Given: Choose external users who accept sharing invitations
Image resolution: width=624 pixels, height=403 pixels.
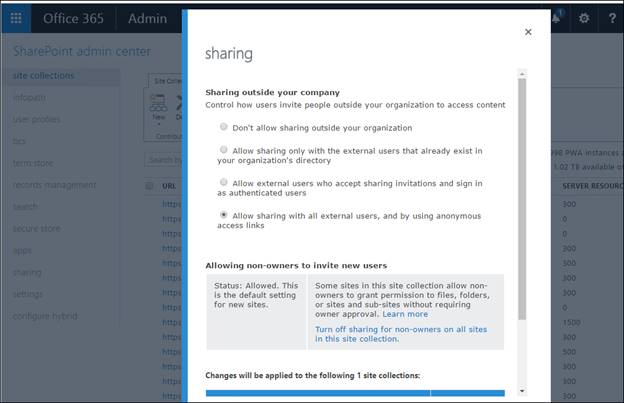Looking at the screenshot, I should (224, 183).
